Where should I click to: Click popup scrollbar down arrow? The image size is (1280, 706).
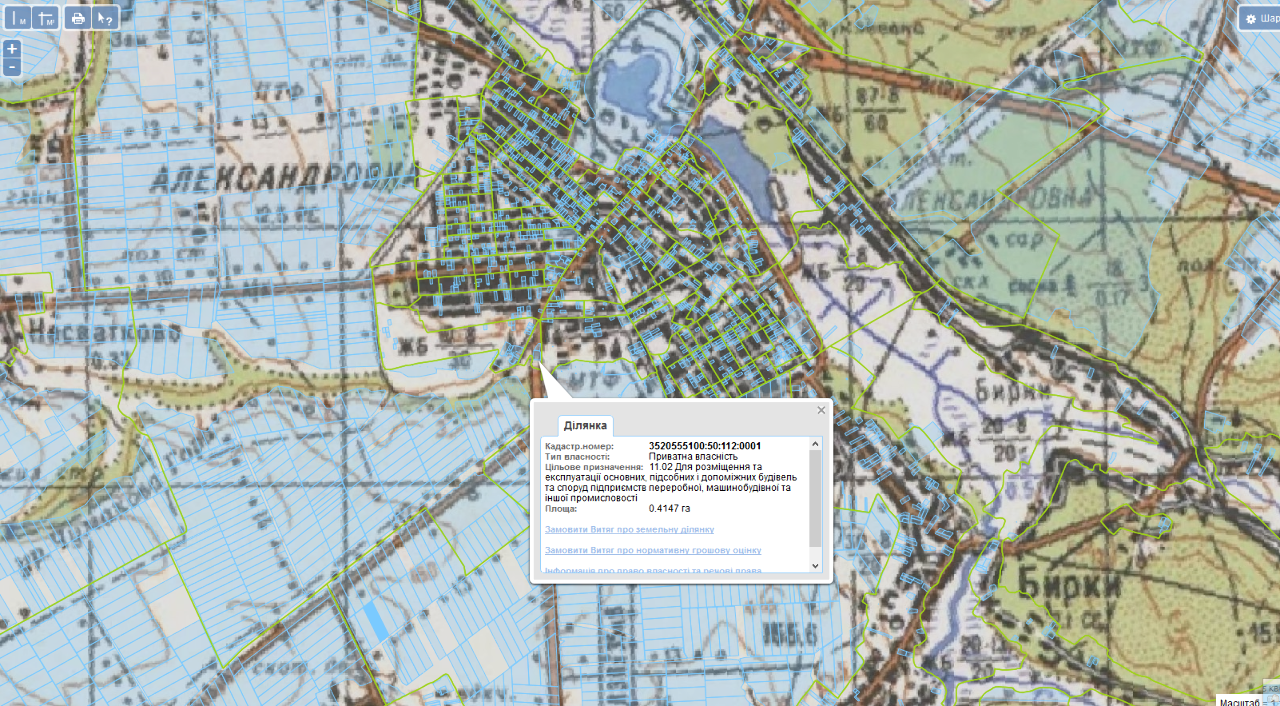coord(815,565)
